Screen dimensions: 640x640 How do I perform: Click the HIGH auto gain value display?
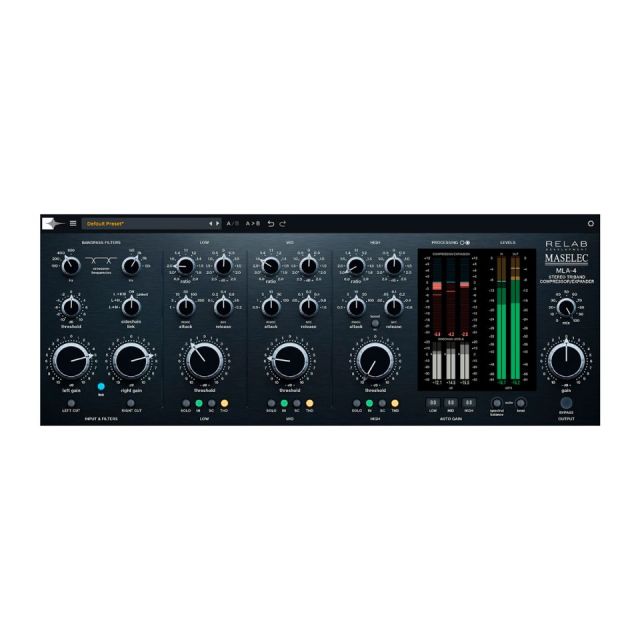(x=469, y=403)
